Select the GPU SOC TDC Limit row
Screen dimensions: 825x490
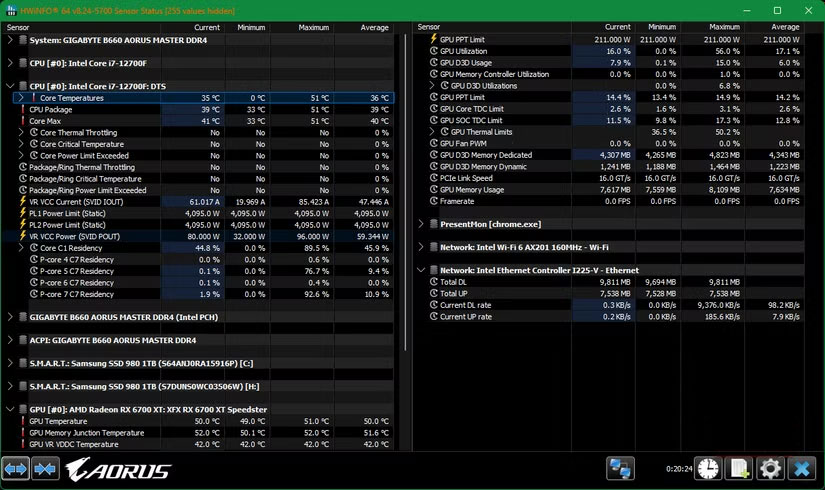[609, 120]
